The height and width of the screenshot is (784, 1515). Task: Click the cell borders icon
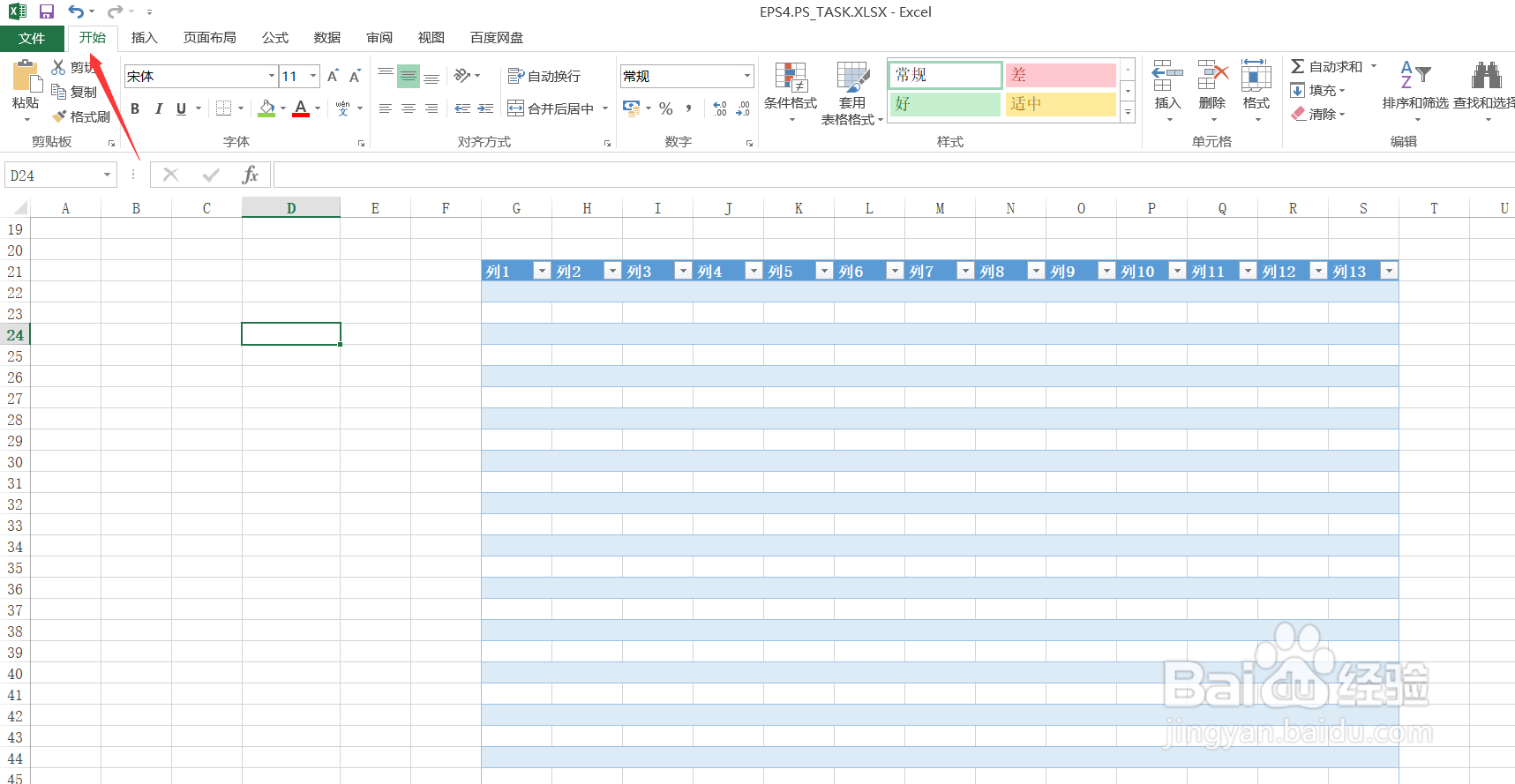click(x=224, y=108)
